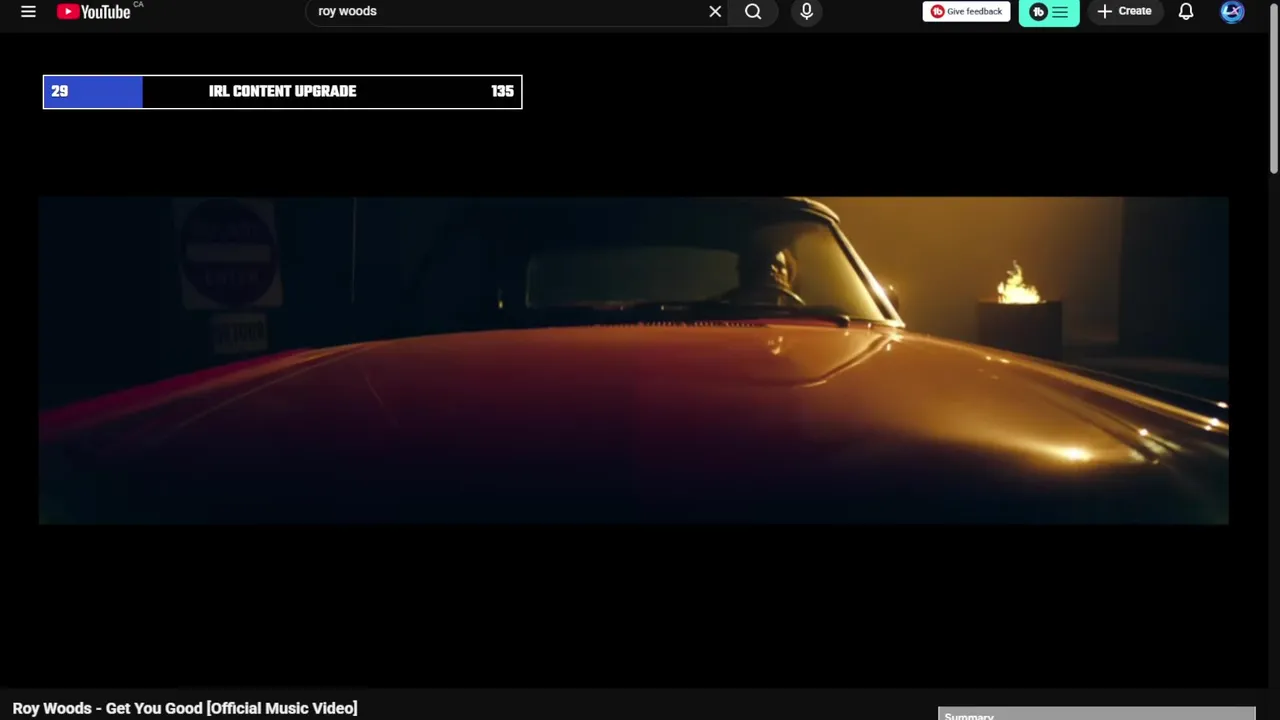The height and width of the screenshot is (720, 1280).
Task: Click the page vertical scrollbar thumb
Action: [x=1273, y=88]
